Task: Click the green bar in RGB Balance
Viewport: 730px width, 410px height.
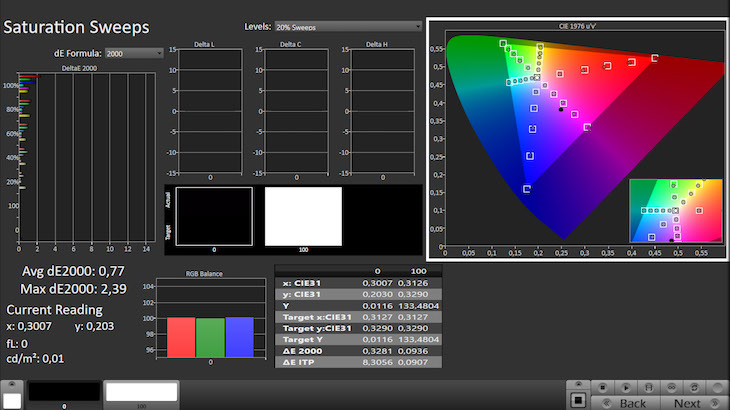Action: pos(210,338)
